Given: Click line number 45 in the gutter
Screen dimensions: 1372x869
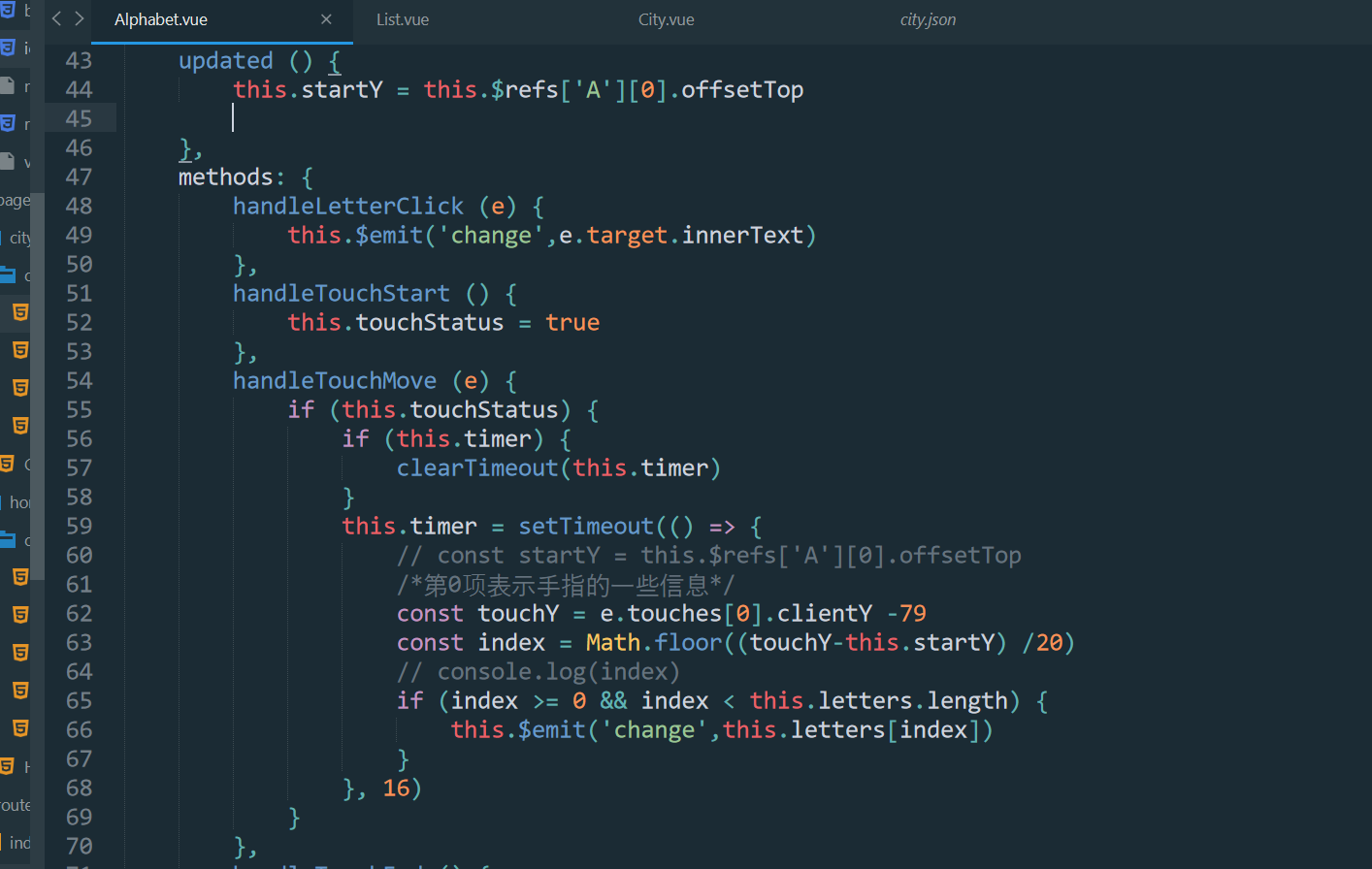Looking at the screenshot, I should click(x=79, y=118).
